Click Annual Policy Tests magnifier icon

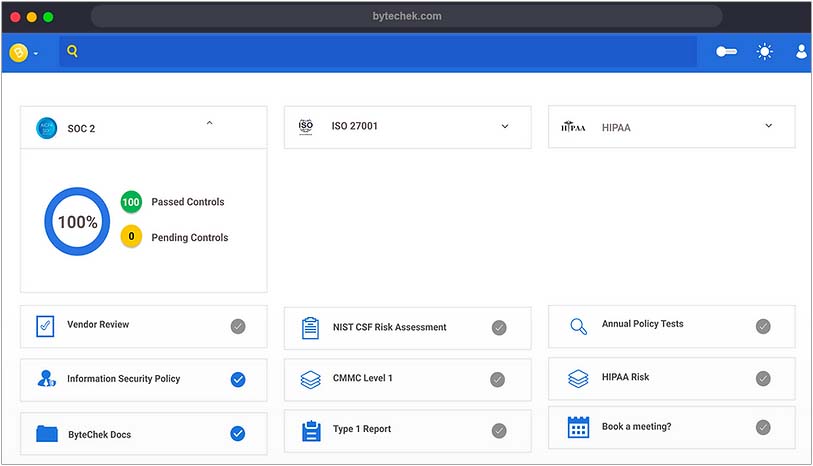pos(578,326)
